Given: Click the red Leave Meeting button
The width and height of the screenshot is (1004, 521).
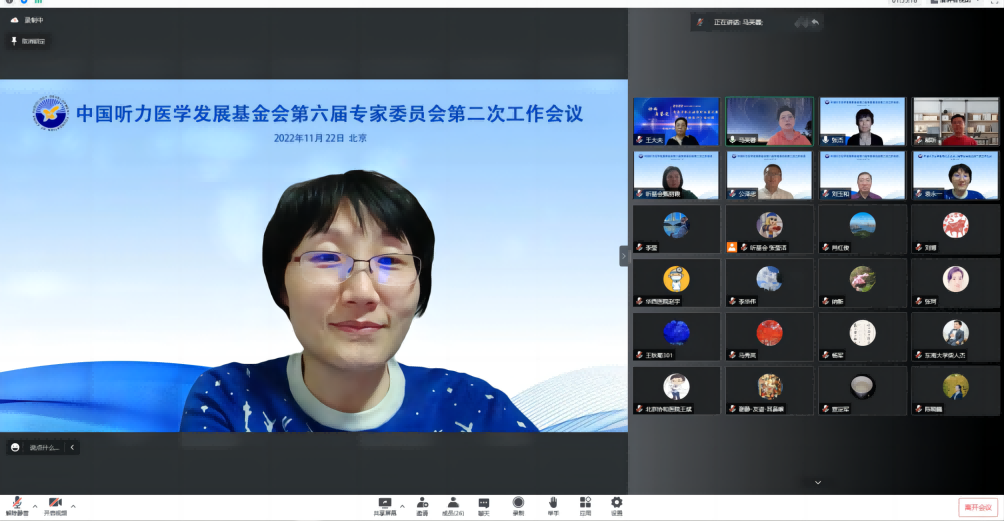Looking at the screenshot, I should [977, 508].
